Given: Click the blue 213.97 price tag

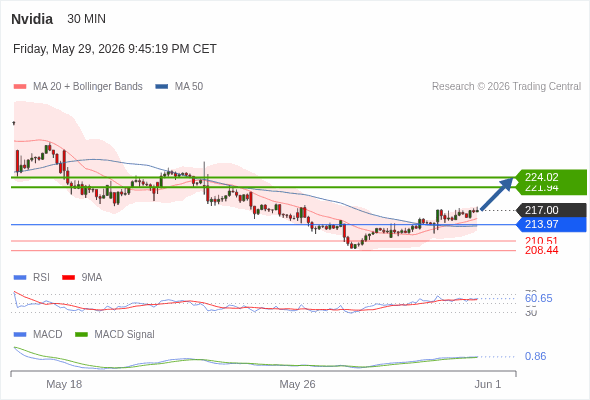Looking at the screenshot, I should point(551,224).
